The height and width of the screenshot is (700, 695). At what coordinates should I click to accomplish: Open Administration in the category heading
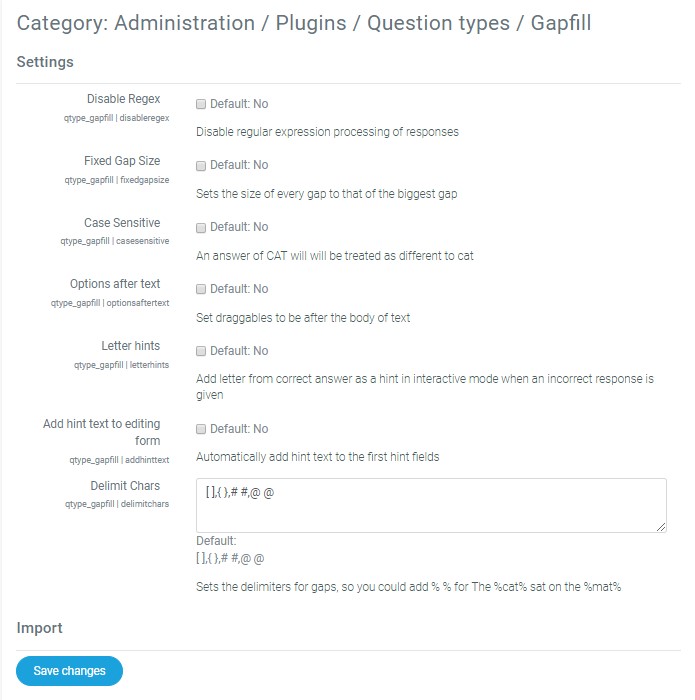[x=184, y=23]
